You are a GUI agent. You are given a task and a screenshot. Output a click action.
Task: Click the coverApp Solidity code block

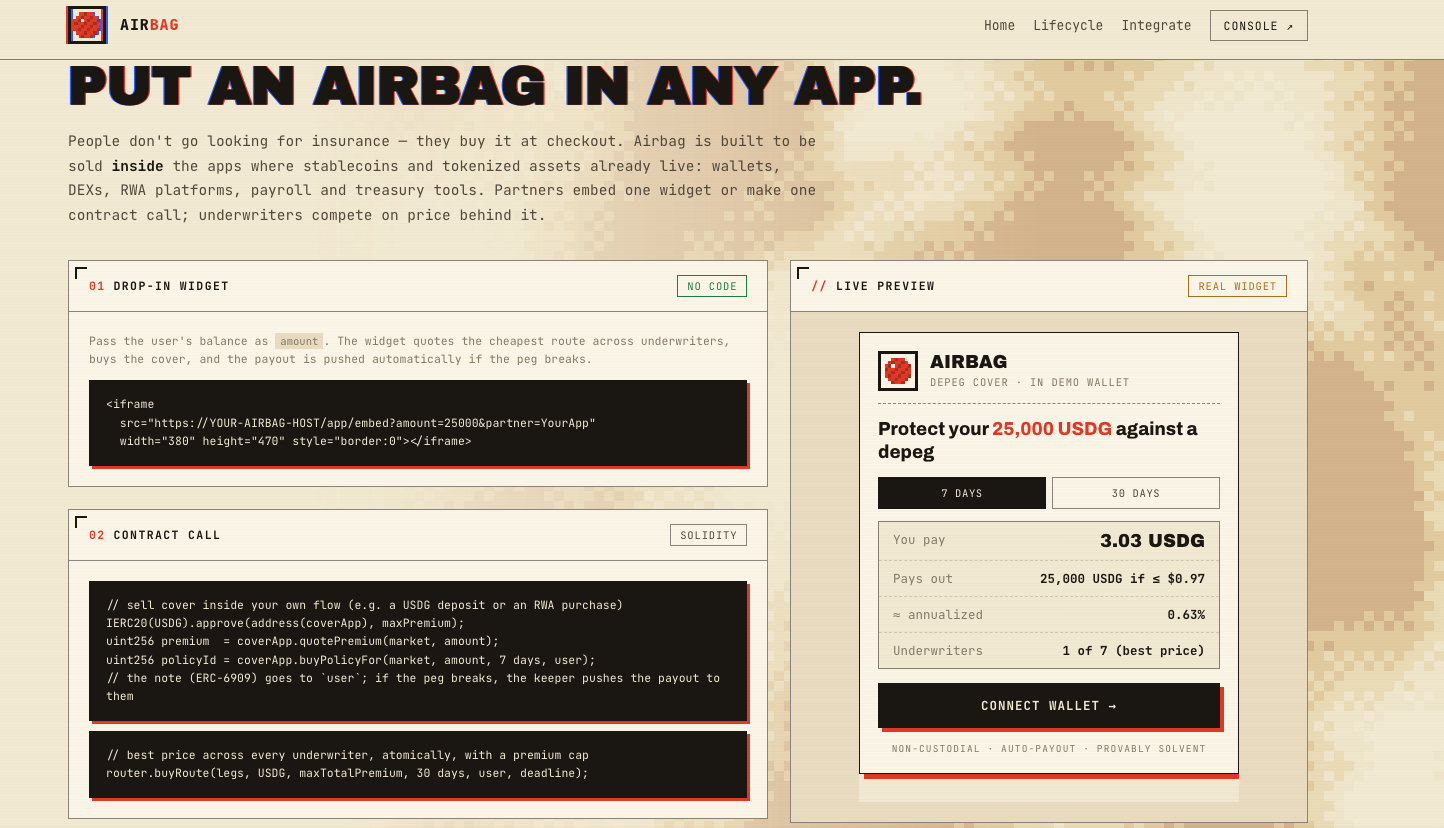(x=418, y=651)
